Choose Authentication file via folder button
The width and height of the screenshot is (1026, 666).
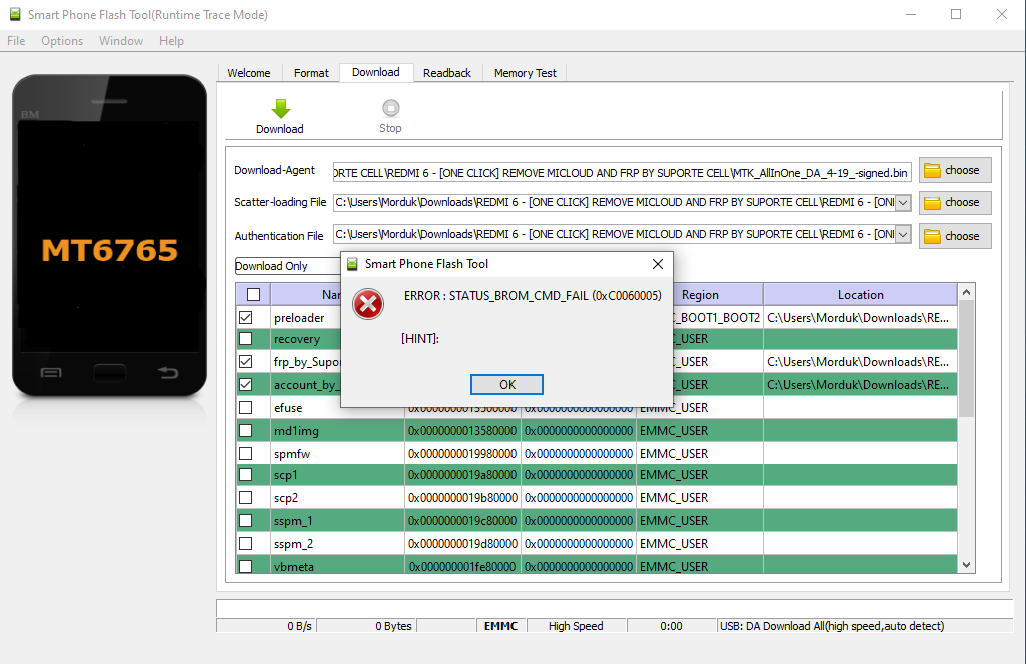[x=955, y=236]
